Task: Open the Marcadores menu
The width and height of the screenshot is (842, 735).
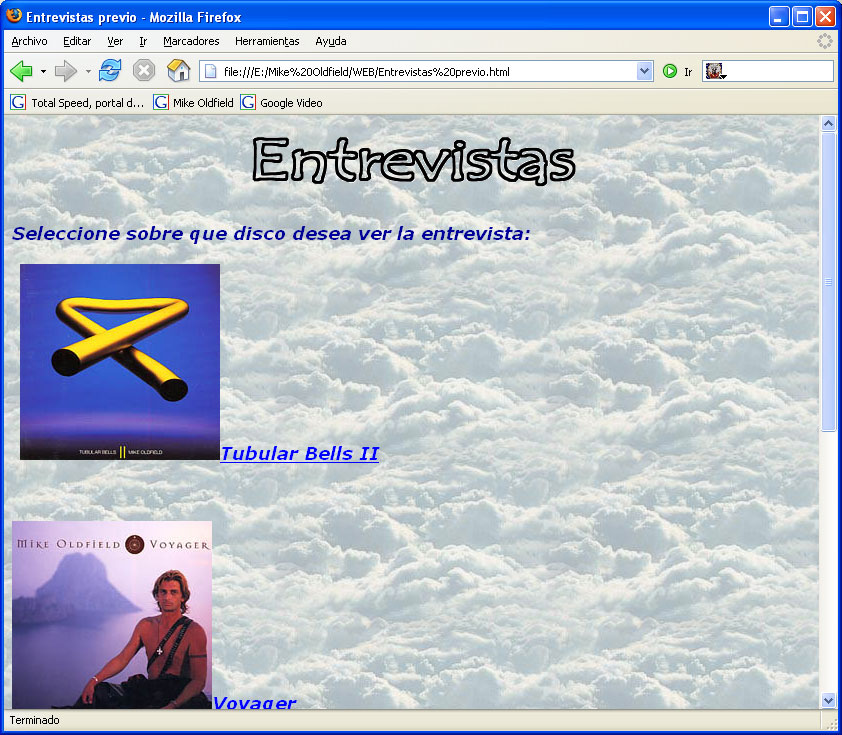Action: [x=191, y=41]
